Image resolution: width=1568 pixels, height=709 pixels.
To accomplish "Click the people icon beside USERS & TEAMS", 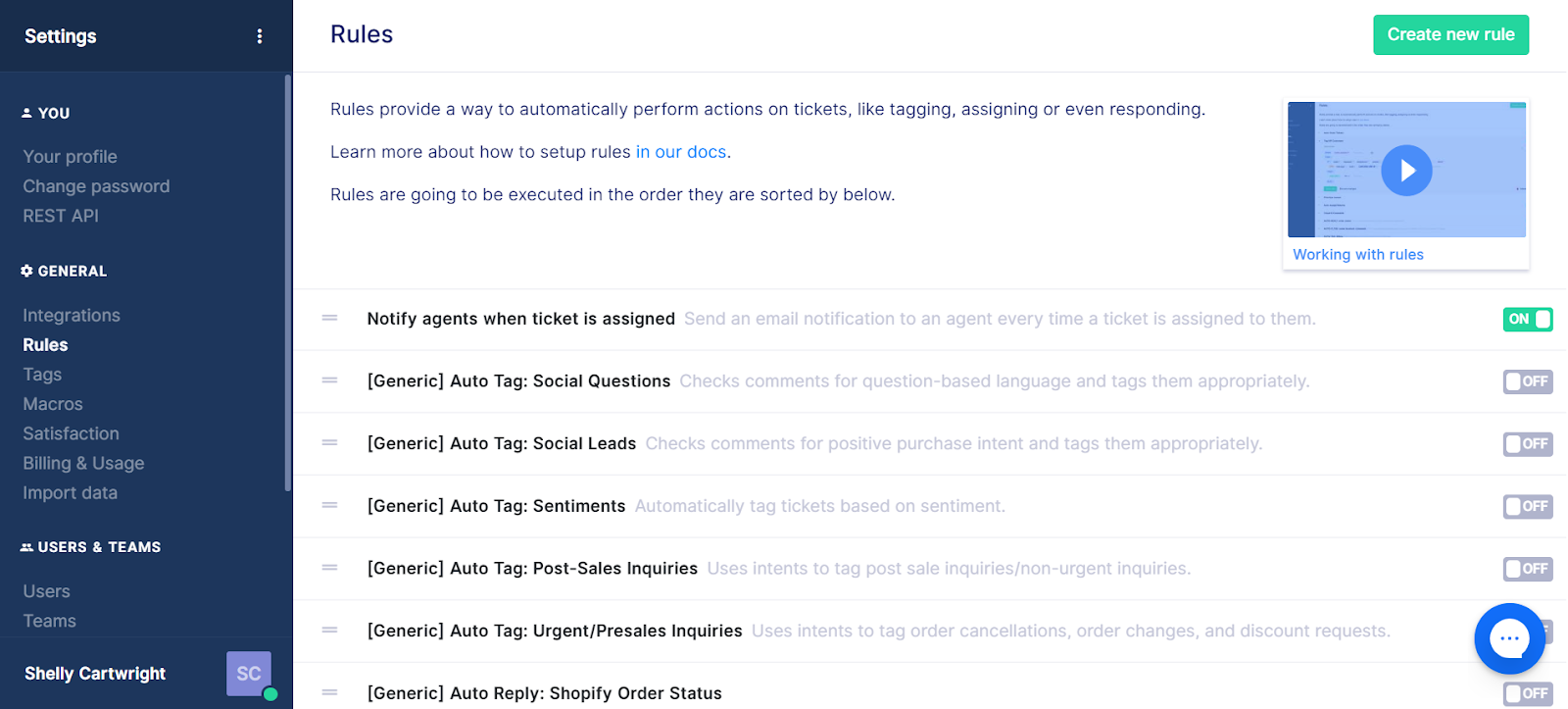I will point(26,547).
